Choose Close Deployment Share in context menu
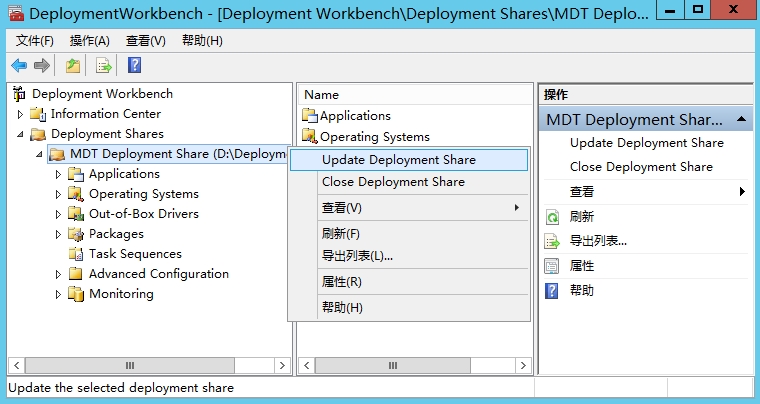This screenshot has width=760, height=404. pos(409,182)
